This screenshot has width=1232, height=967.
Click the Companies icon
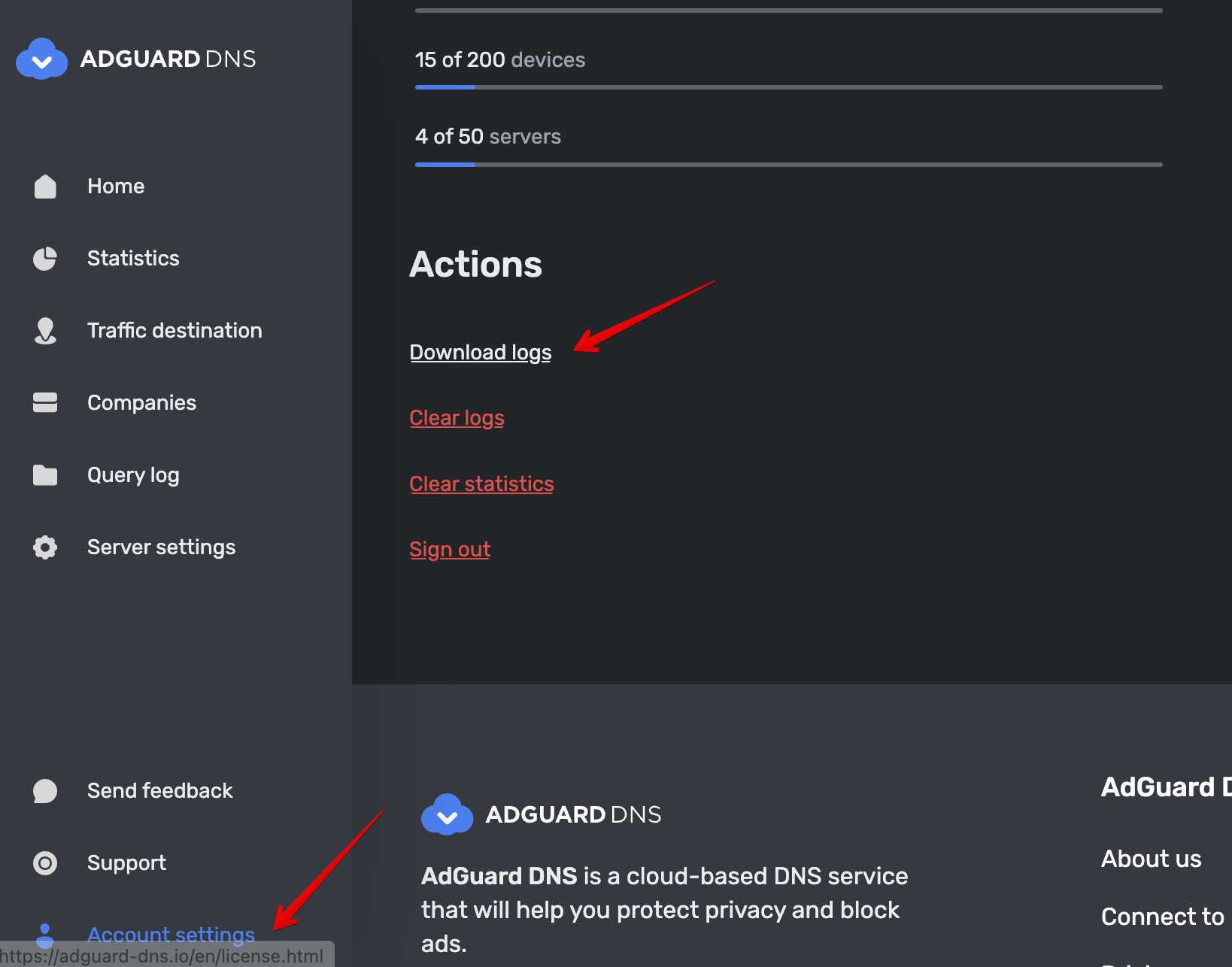44,402
